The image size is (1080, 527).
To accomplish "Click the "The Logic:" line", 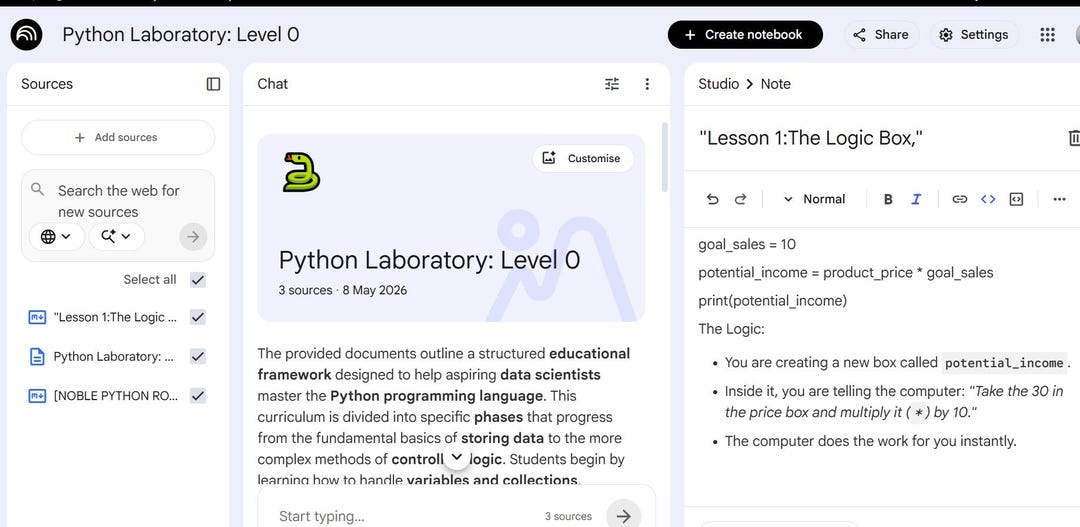I will click(x=731, y=329).
